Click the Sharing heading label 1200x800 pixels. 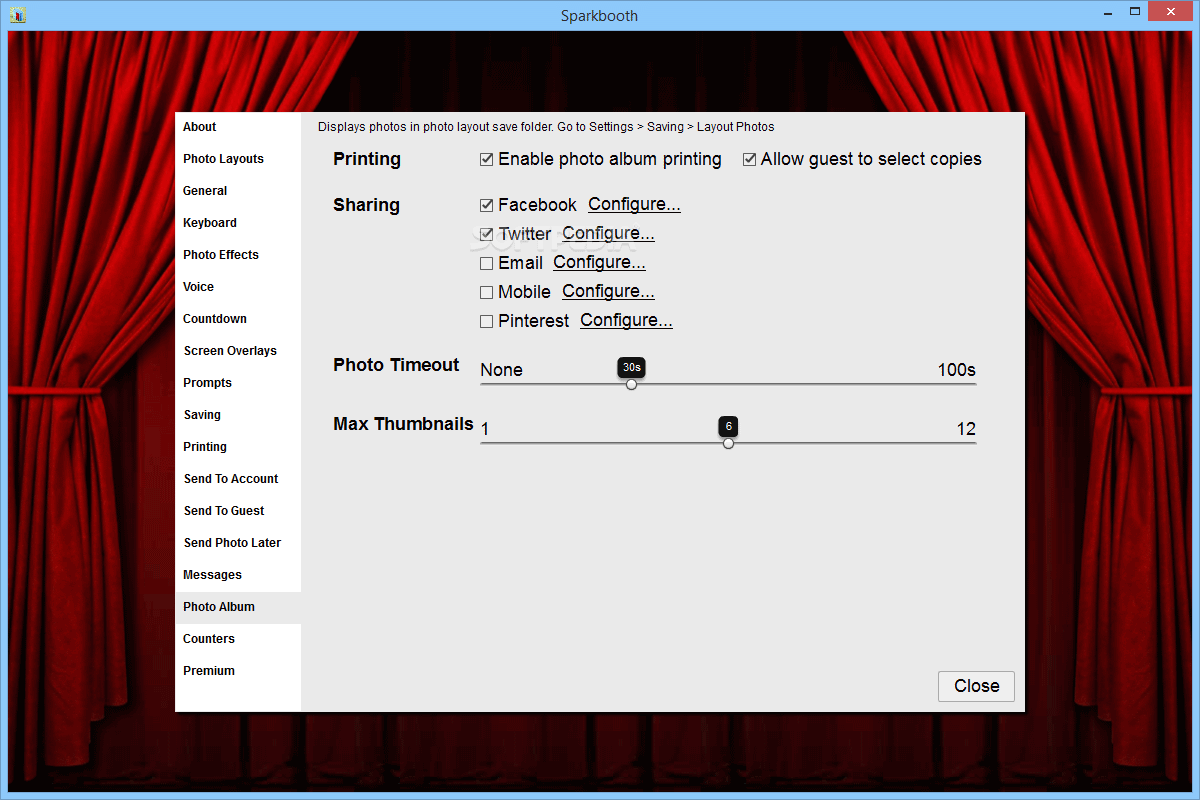point(366,205)
